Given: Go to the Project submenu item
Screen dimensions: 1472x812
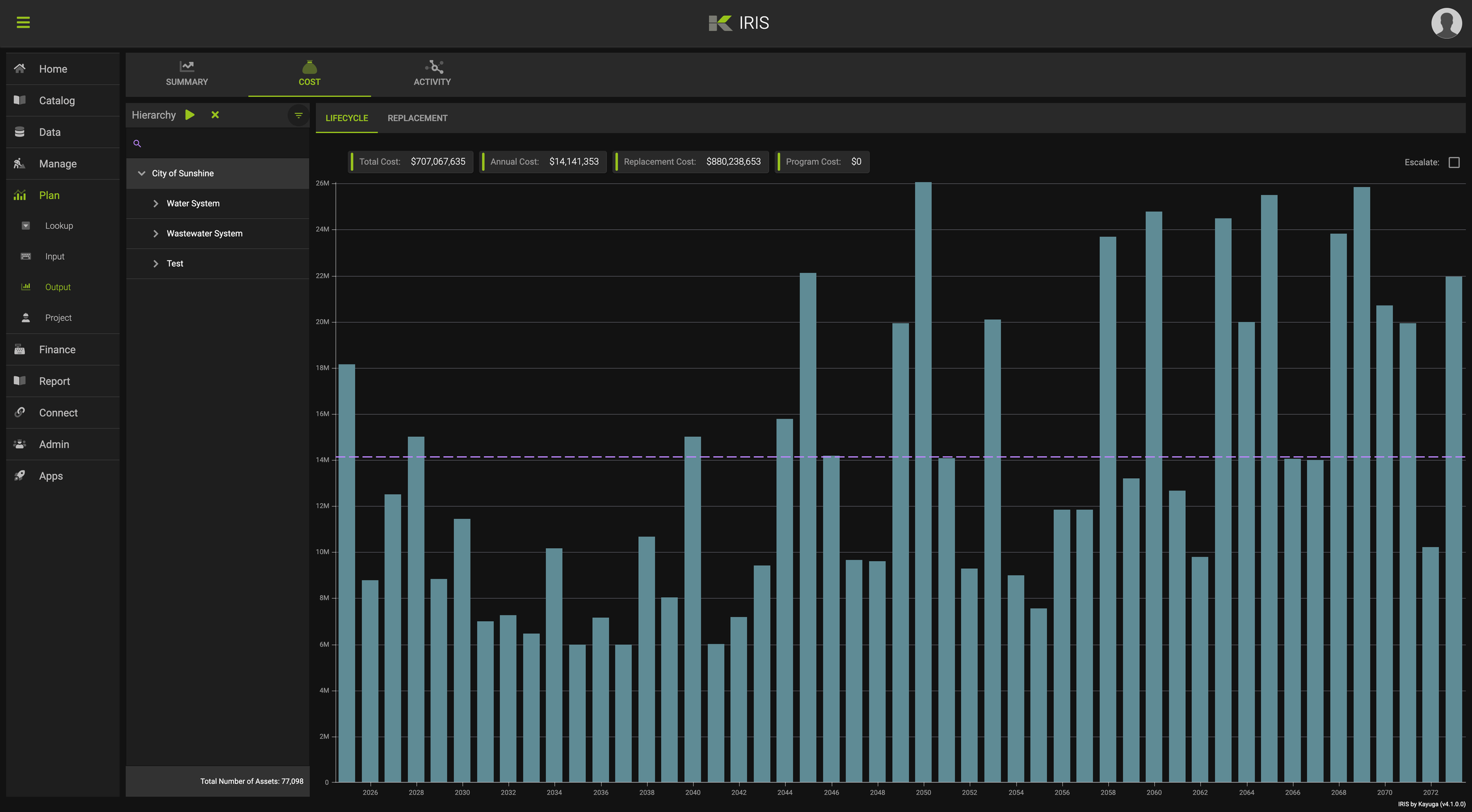Looking at the screenshot, I should tap(58, 318).
